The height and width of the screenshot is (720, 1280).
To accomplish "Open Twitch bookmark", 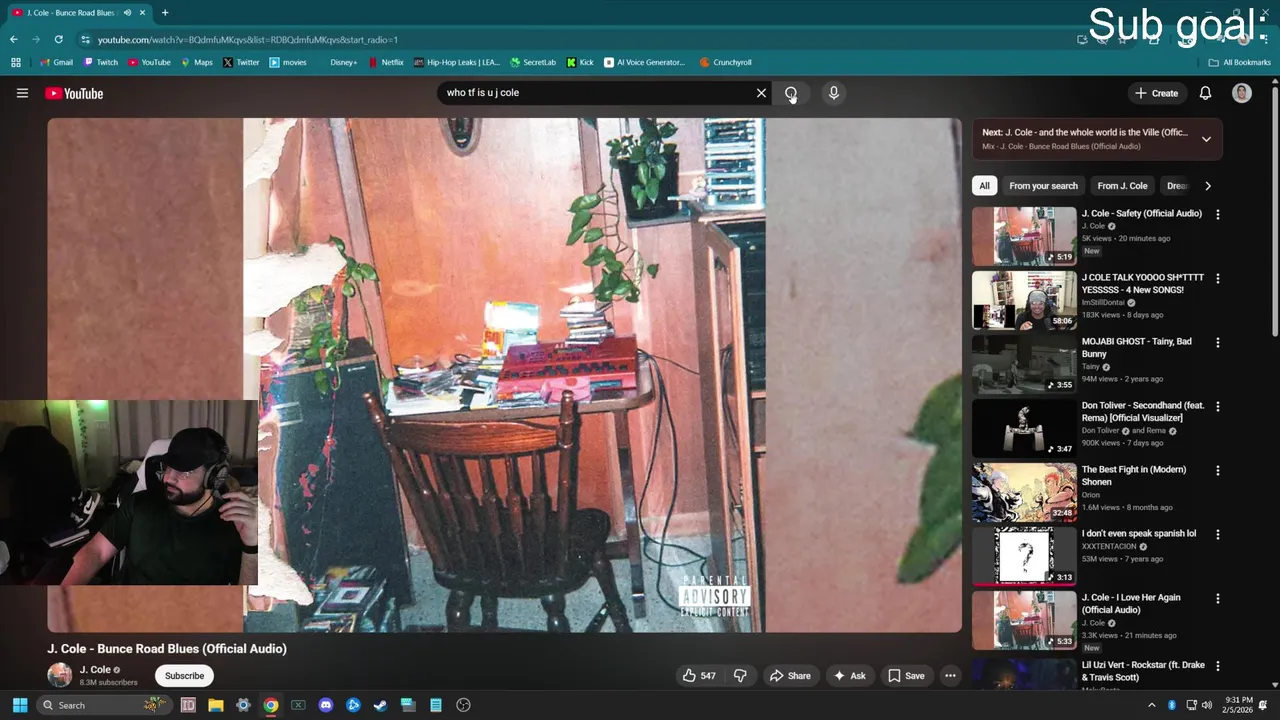I will tap(101, 62).
